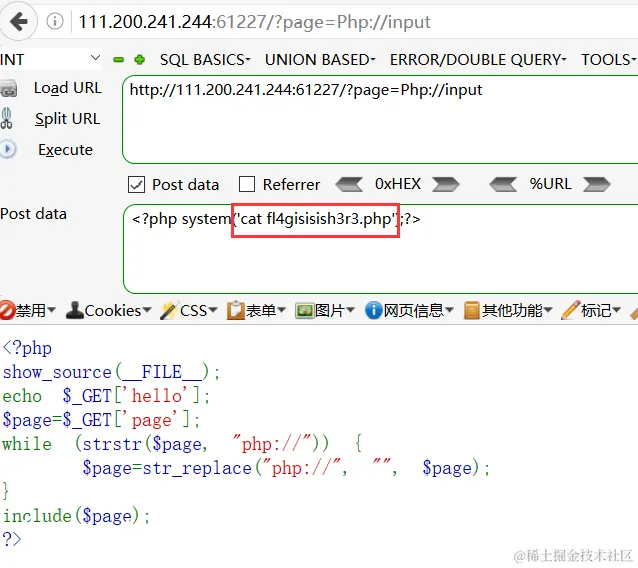Image resolution: width=638 pixels, height=568 pixels.
Task: Open the 标记 dropdown menu
Action: pos(601,311)
